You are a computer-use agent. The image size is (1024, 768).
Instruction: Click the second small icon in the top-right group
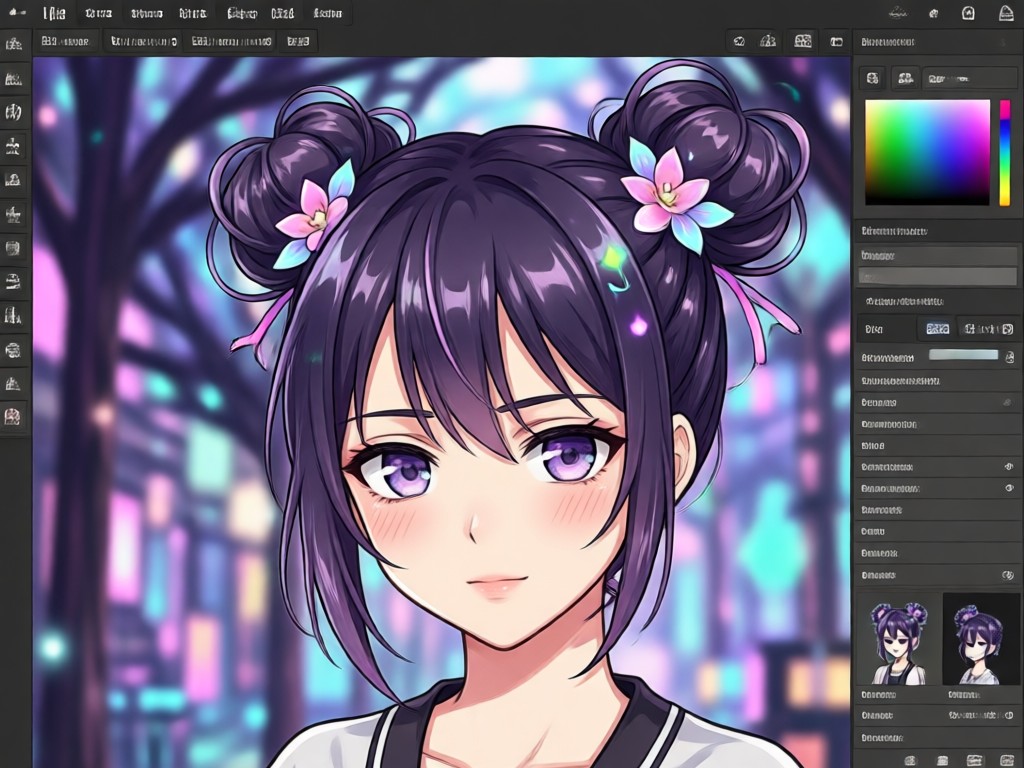pyautogui.click(x=934, y=13)
